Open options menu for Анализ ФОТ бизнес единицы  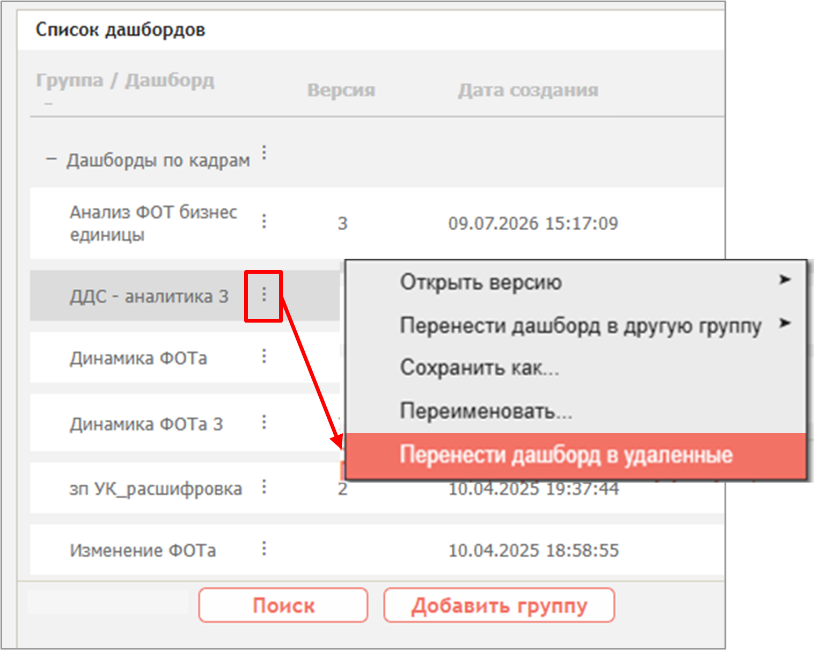264,222
